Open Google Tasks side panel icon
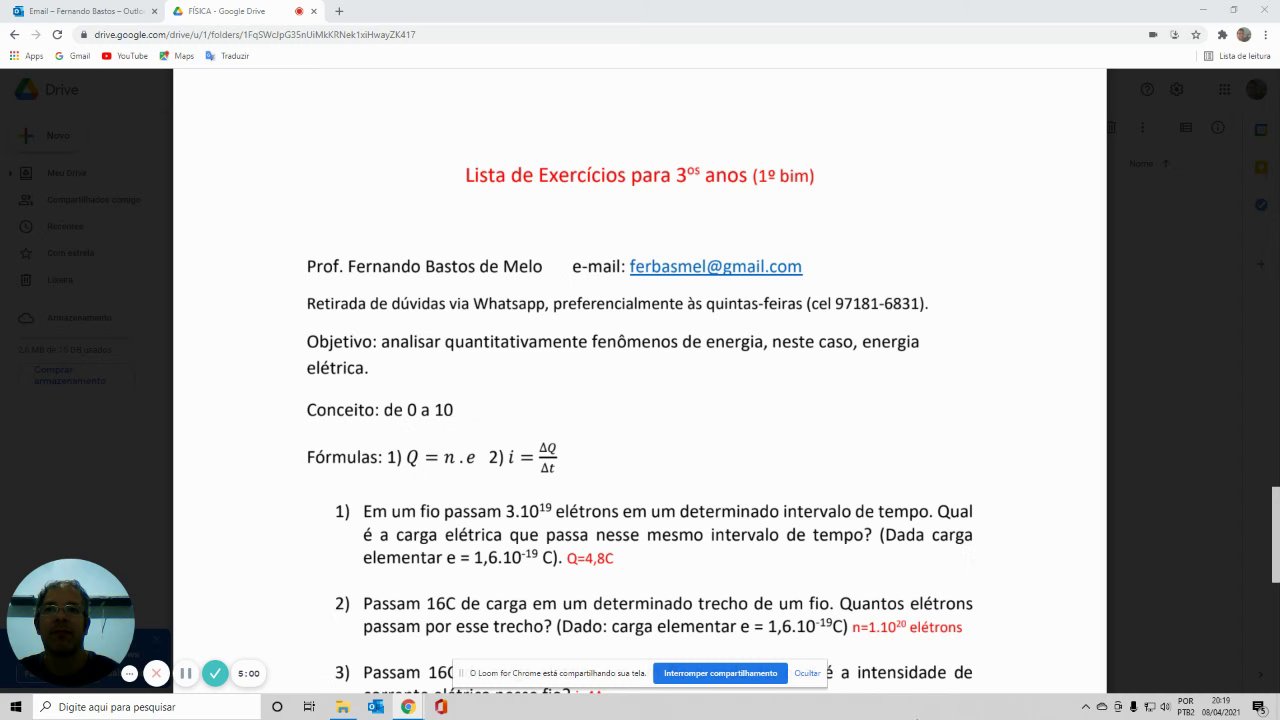The width and height of the screenshot is (1280, 720). 1261,205
